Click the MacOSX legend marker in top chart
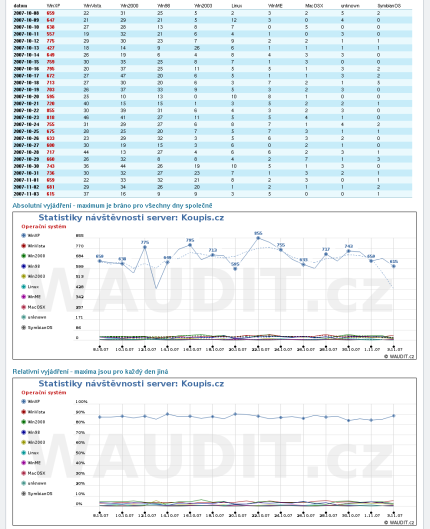 point(24,307)
